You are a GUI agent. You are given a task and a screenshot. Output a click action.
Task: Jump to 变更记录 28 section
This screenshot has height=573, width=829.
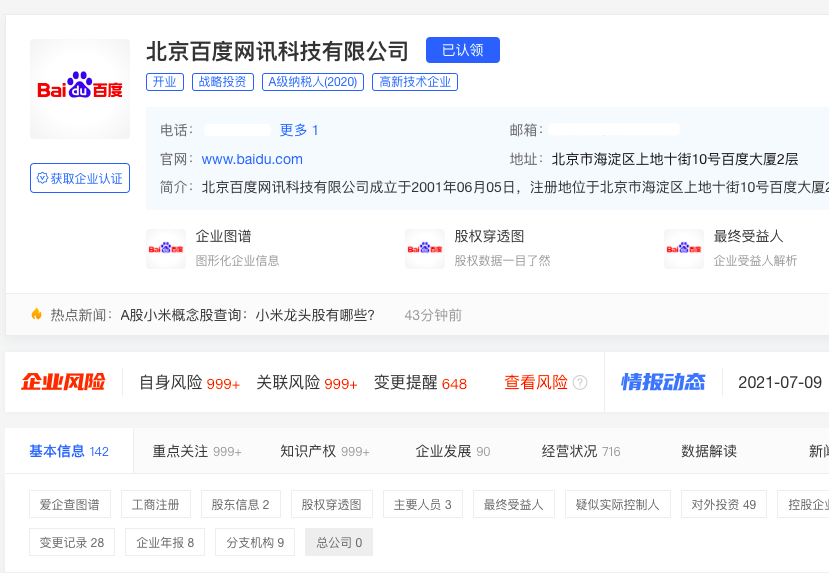coord(72,542)
